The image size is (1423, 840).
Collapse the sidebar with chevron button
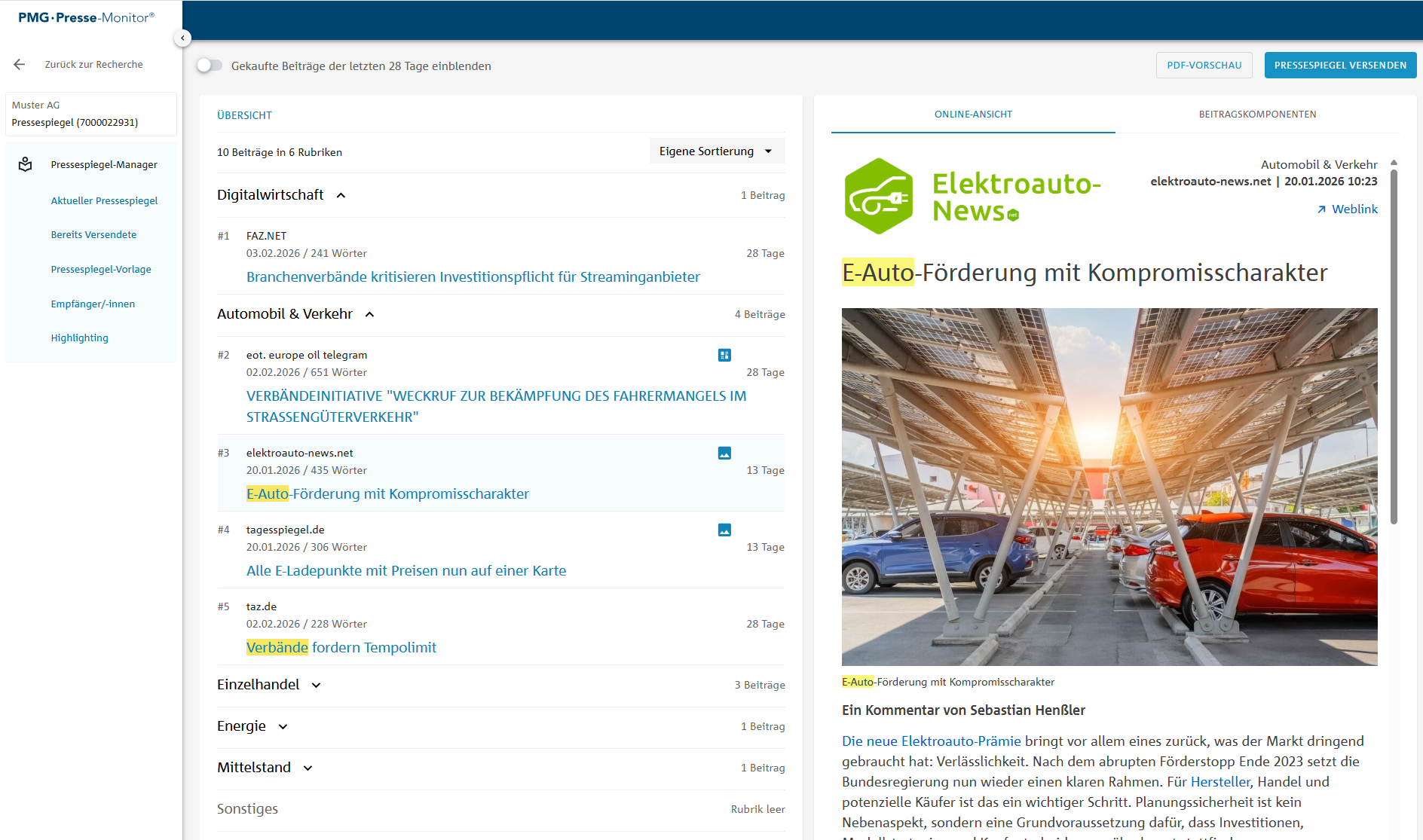click(182, 38)
